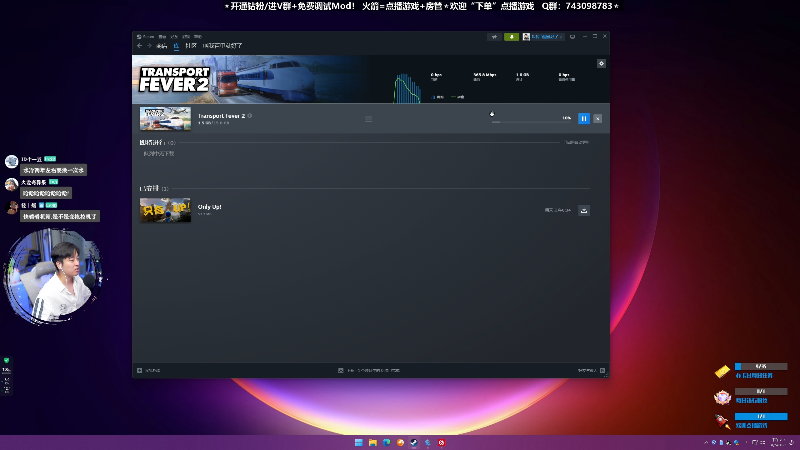Screen dimensions: 800x450
Task: Start the Only Up! download via its icon
Action: (584, 210)
